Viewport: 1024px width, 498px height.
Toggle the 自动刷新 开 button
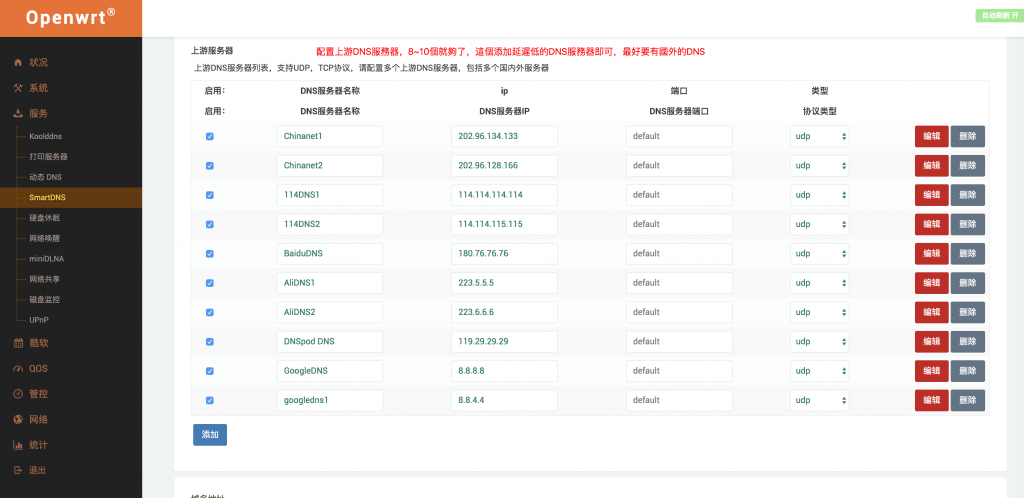click(999, 15)
